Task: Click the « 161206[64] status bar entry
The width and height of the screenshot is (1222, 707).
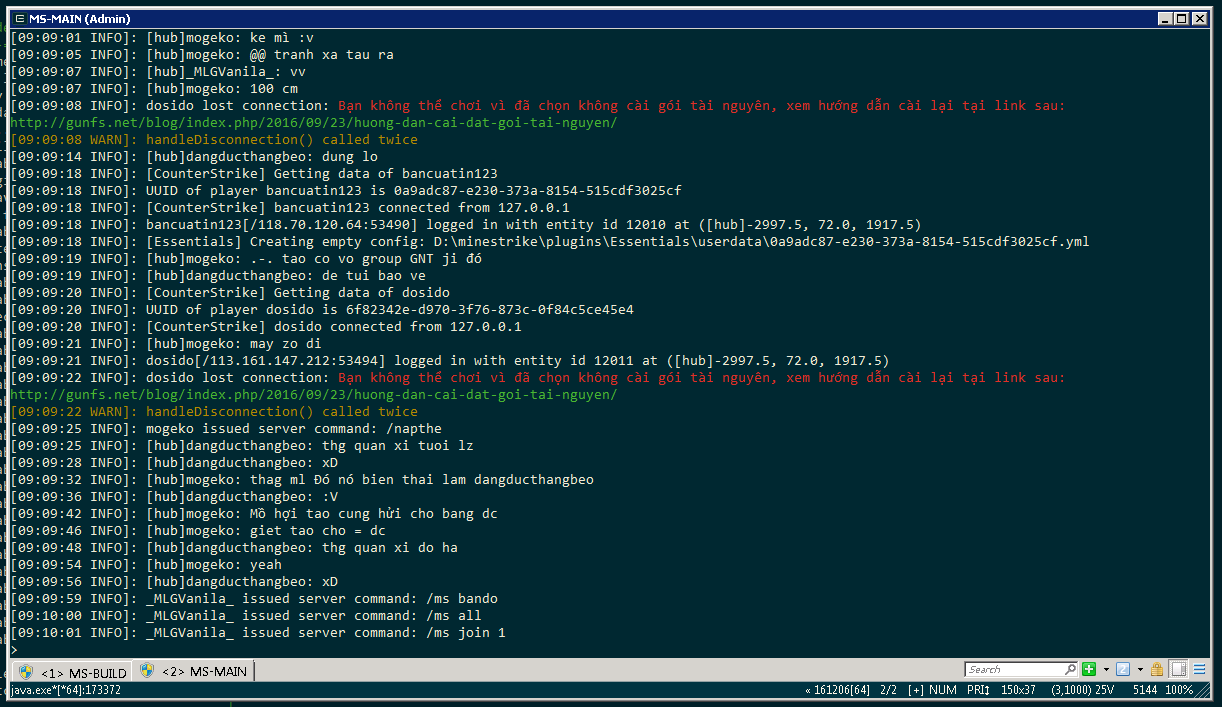Action: 837,690
